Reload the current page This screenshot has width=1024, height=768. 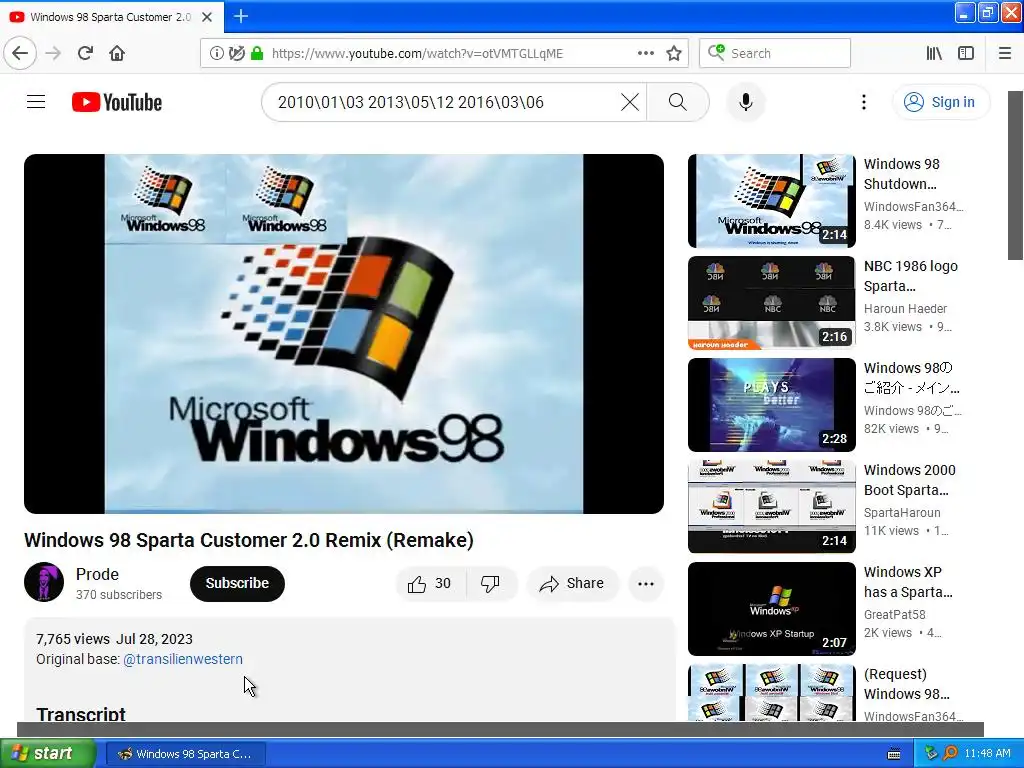[x=85, y=53]
